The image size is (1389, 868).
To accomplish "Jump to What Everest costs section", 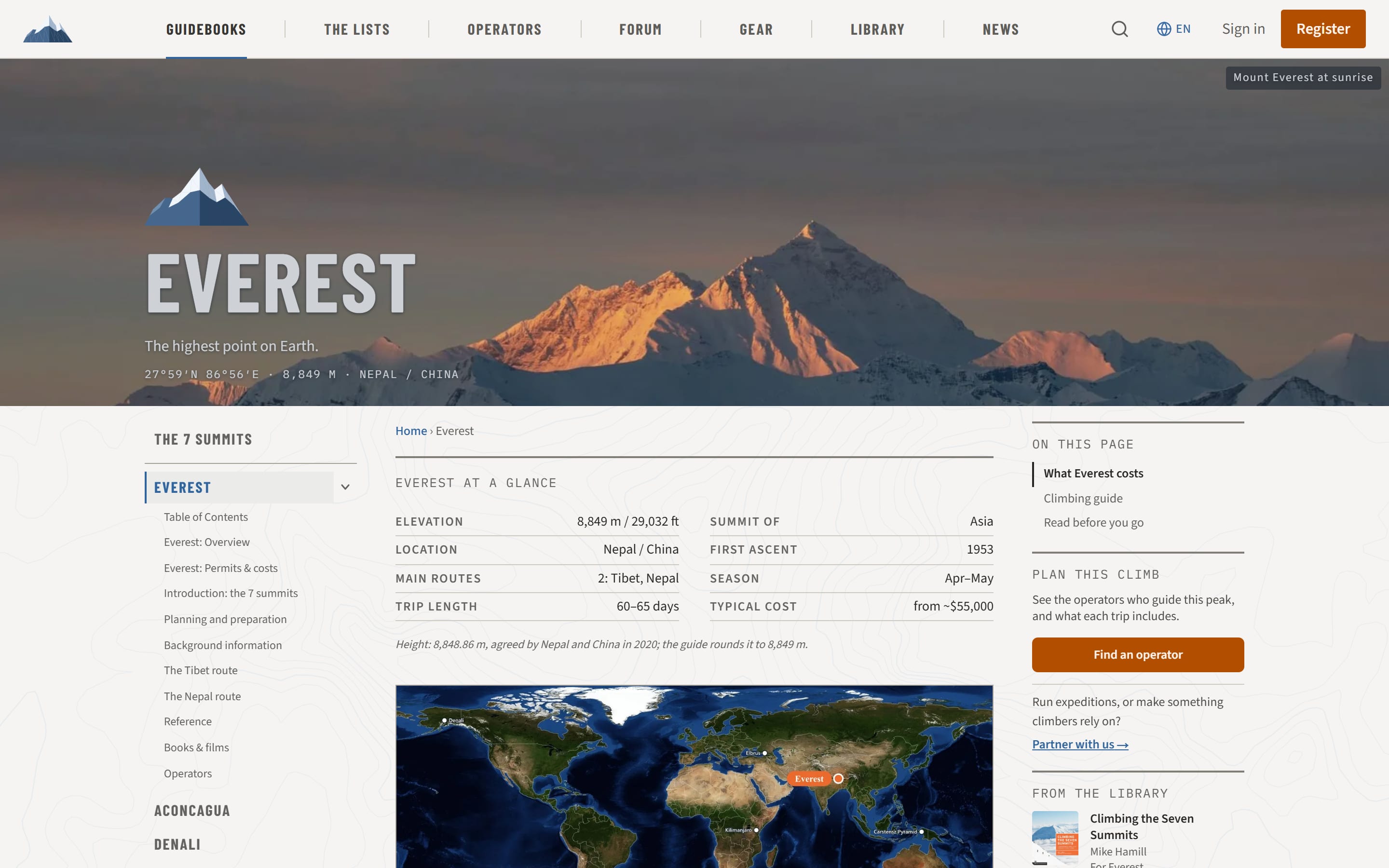I will (1093, 473).
